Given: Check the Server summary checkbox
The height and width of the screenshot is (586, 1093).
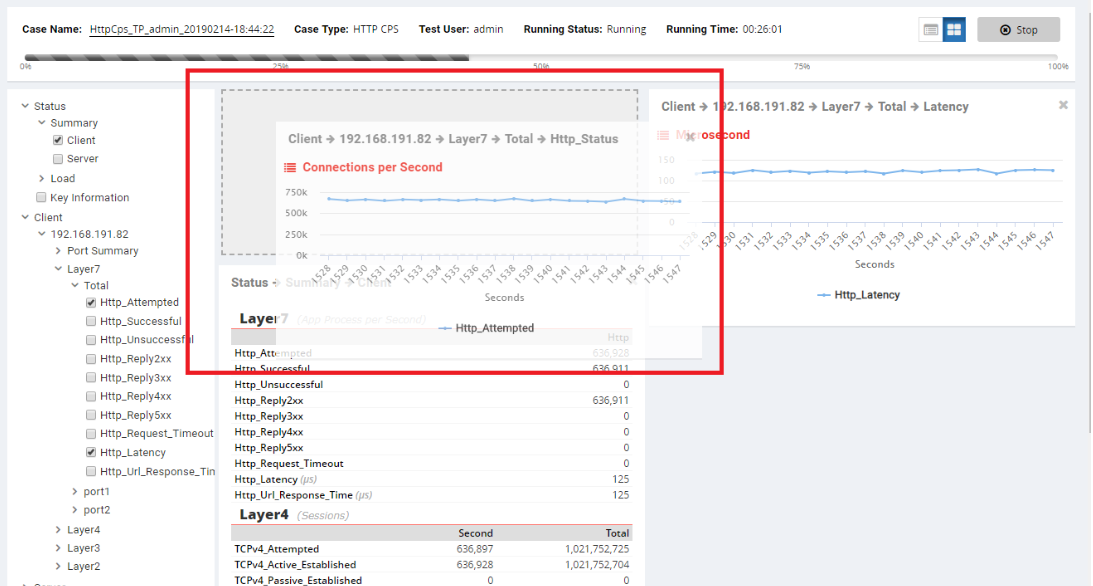Looking at the screenshot, I should pos(58,159).
